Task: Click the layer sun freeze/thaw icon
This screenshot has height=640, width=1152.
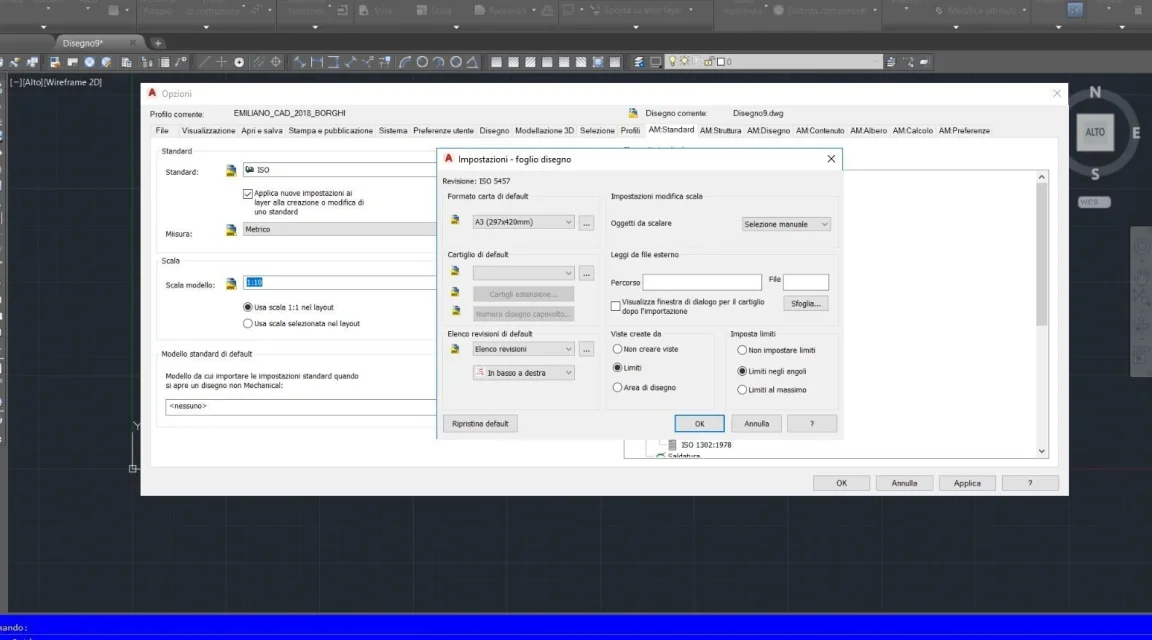Action: 685,62
